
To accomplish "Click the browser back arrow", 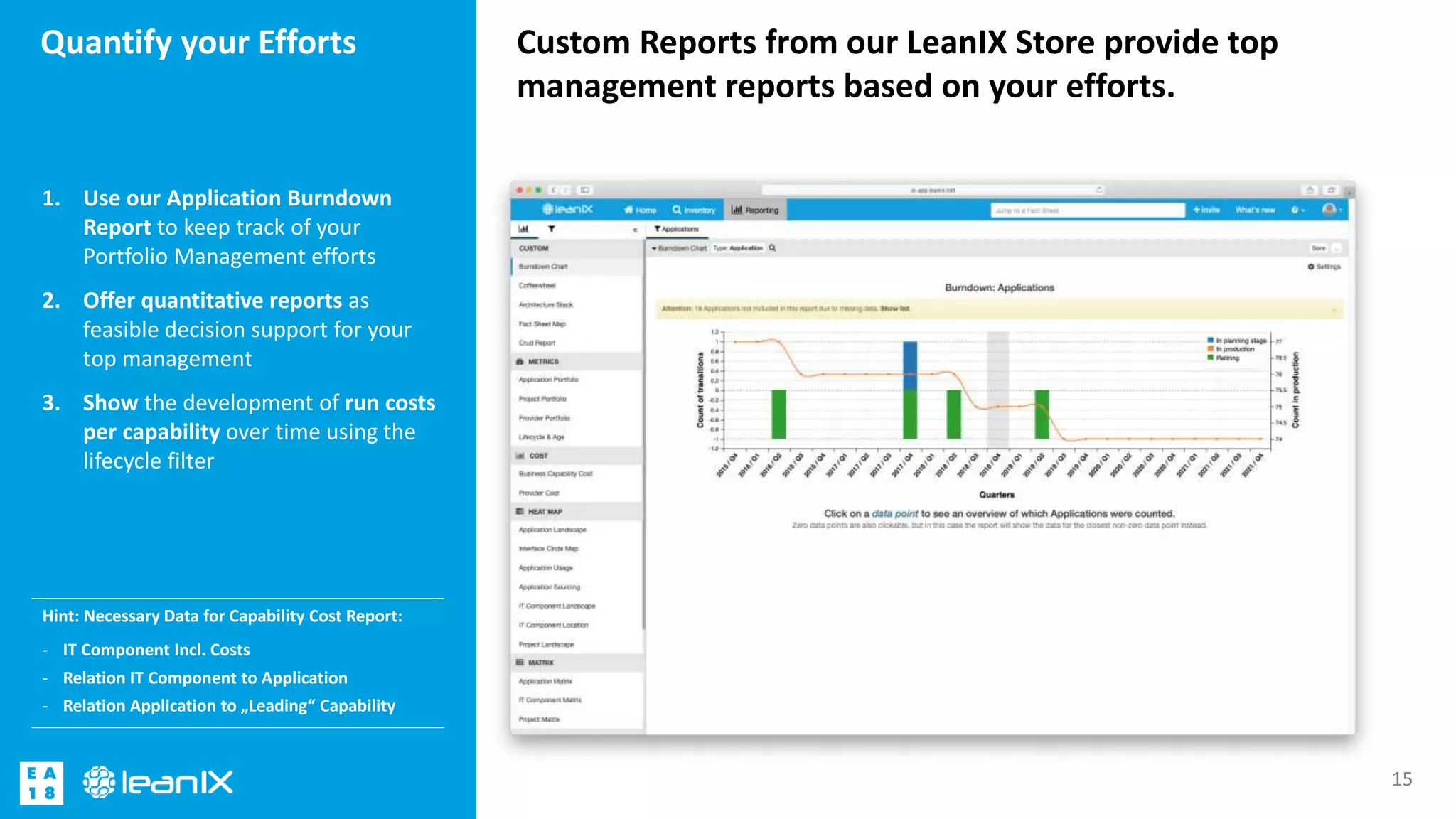I will click(554, 190).
